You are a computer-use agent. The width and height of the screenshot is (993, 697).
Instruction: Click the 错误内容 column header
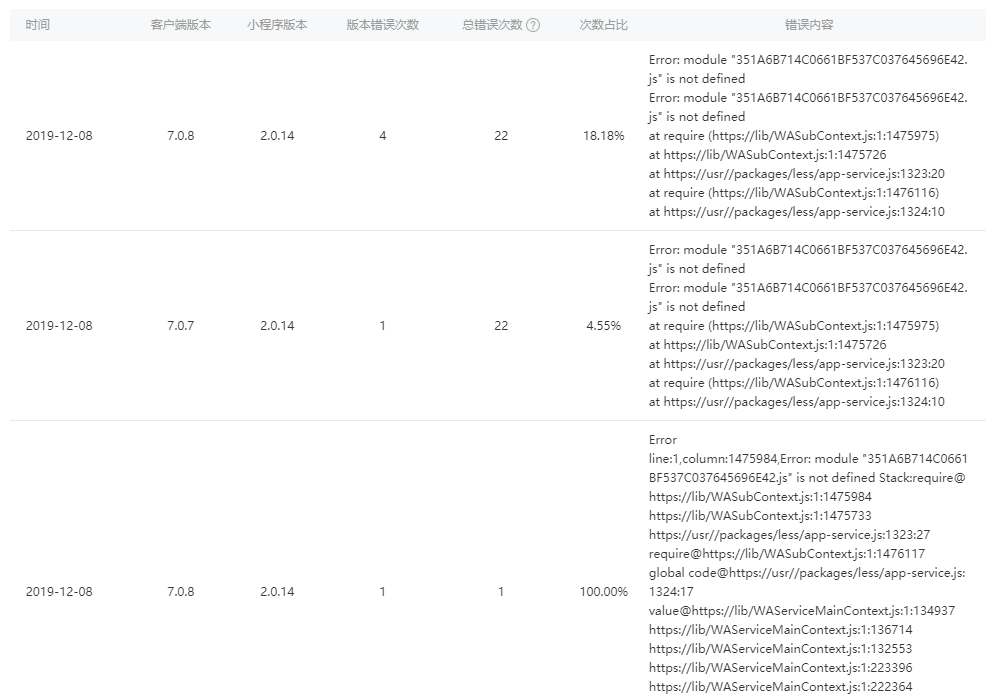(x=809, y=25)
